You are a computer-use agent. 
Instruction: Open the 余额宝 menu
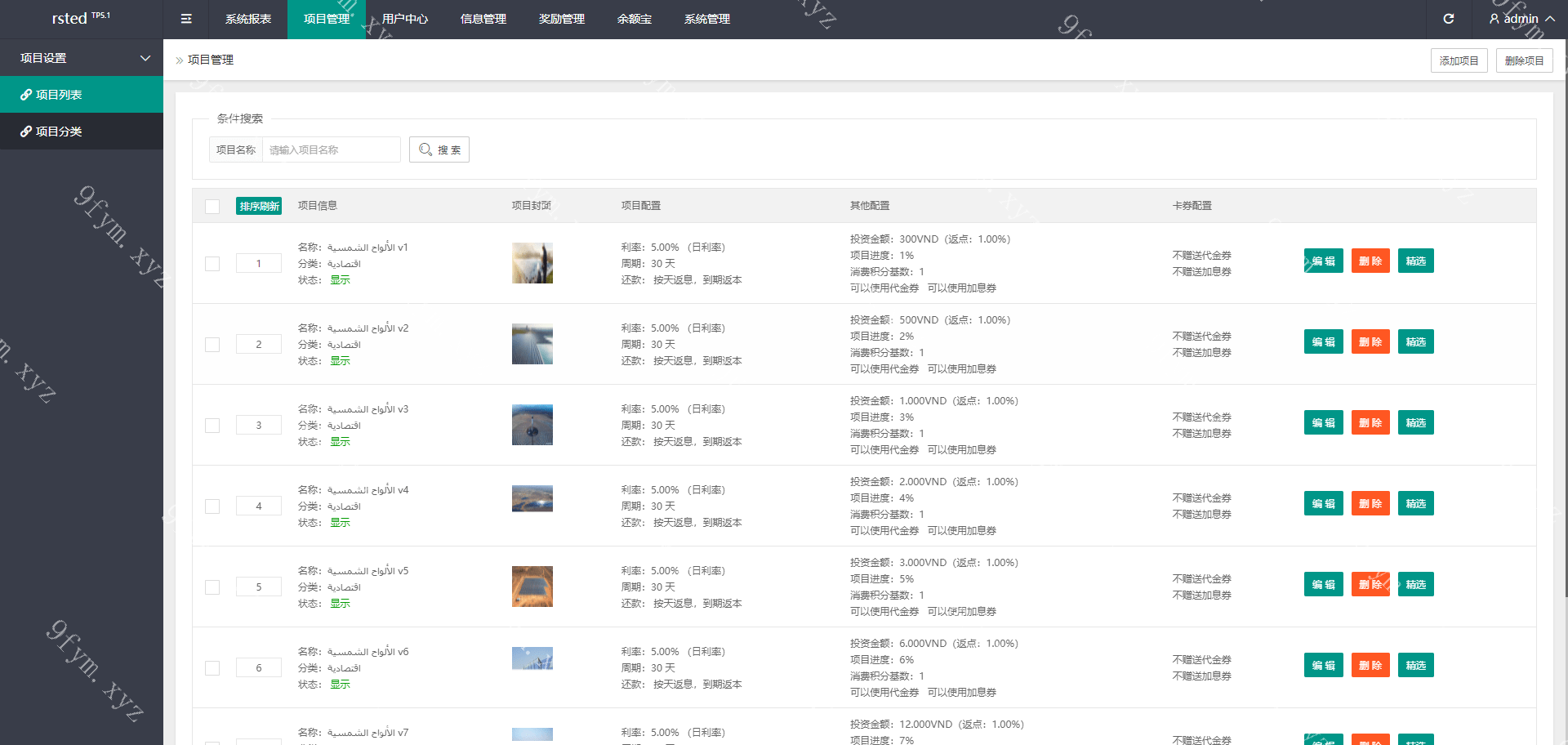tap(635, 19)
